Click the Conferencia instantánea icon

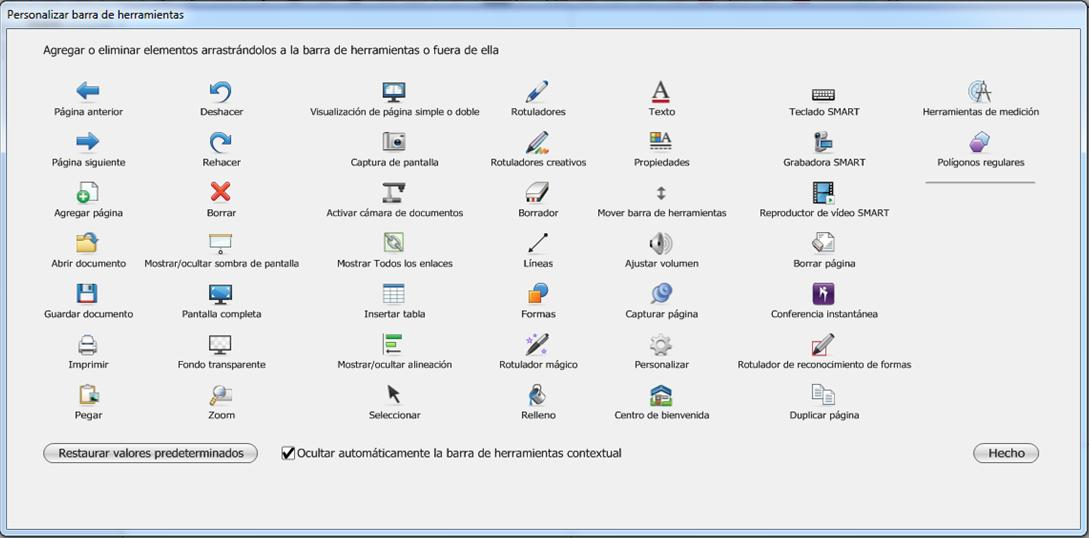coord(823,294)
